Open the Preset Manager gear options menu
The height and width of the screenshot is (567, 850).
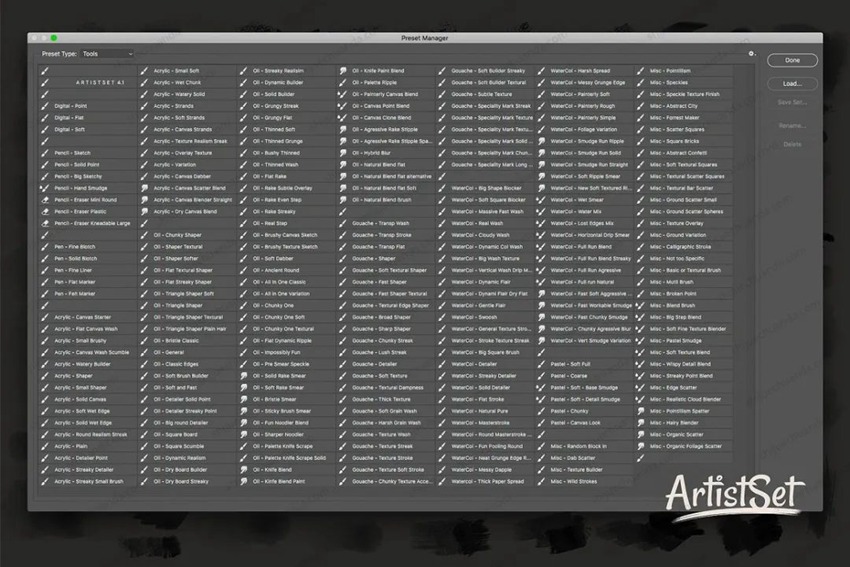[x=751, y=53]
